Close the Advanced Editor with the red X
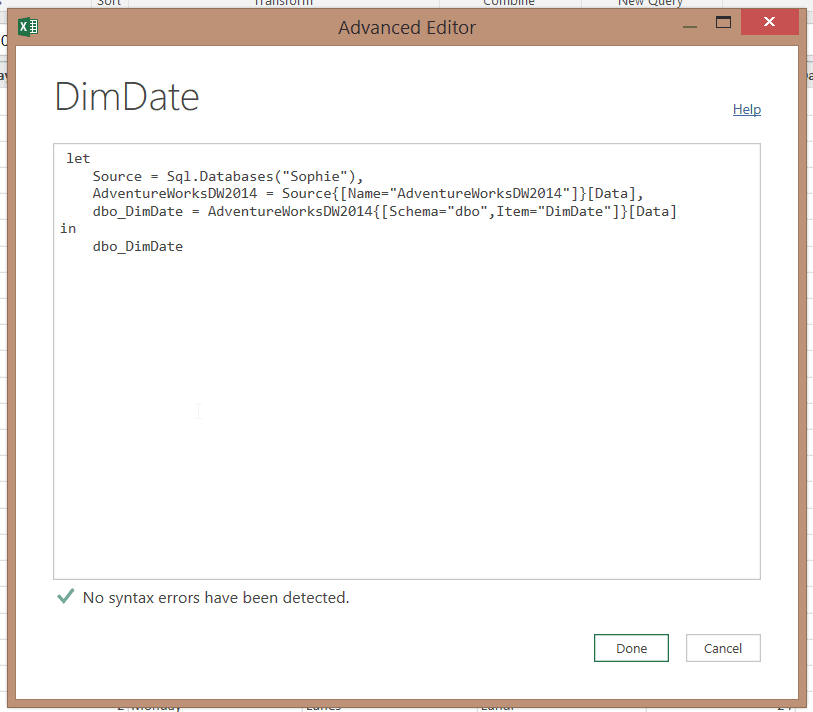Viewport: 813px width, 712px height. (768, 22)
